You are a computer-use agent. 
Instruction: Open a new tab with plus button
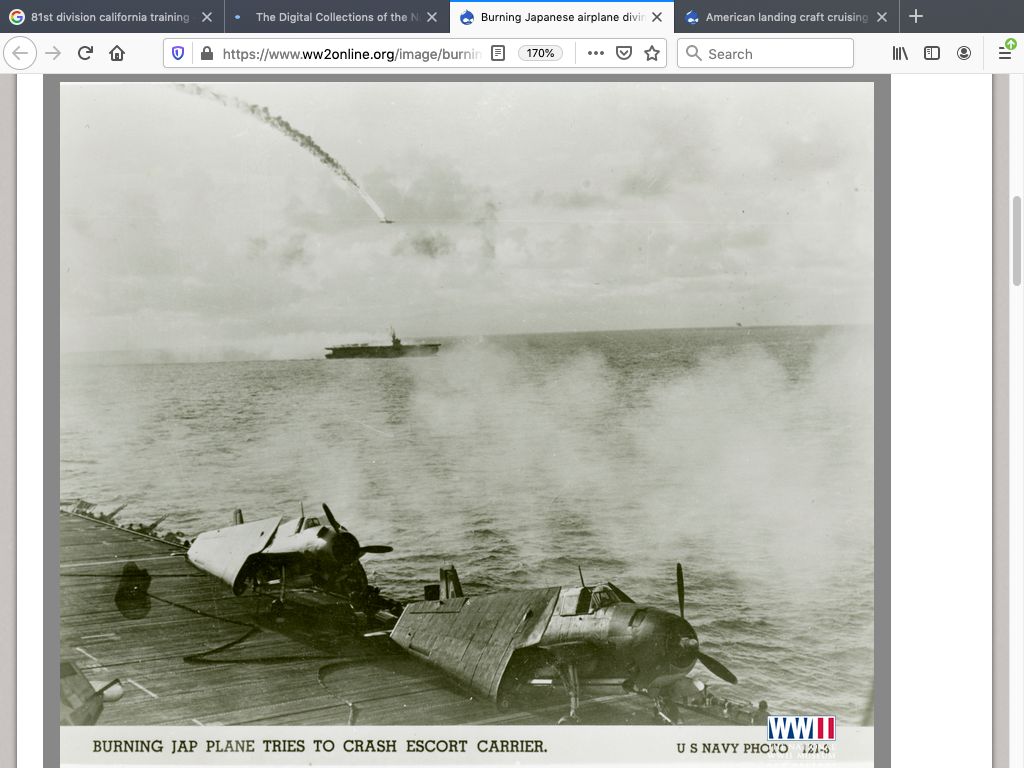click(916, 17)
